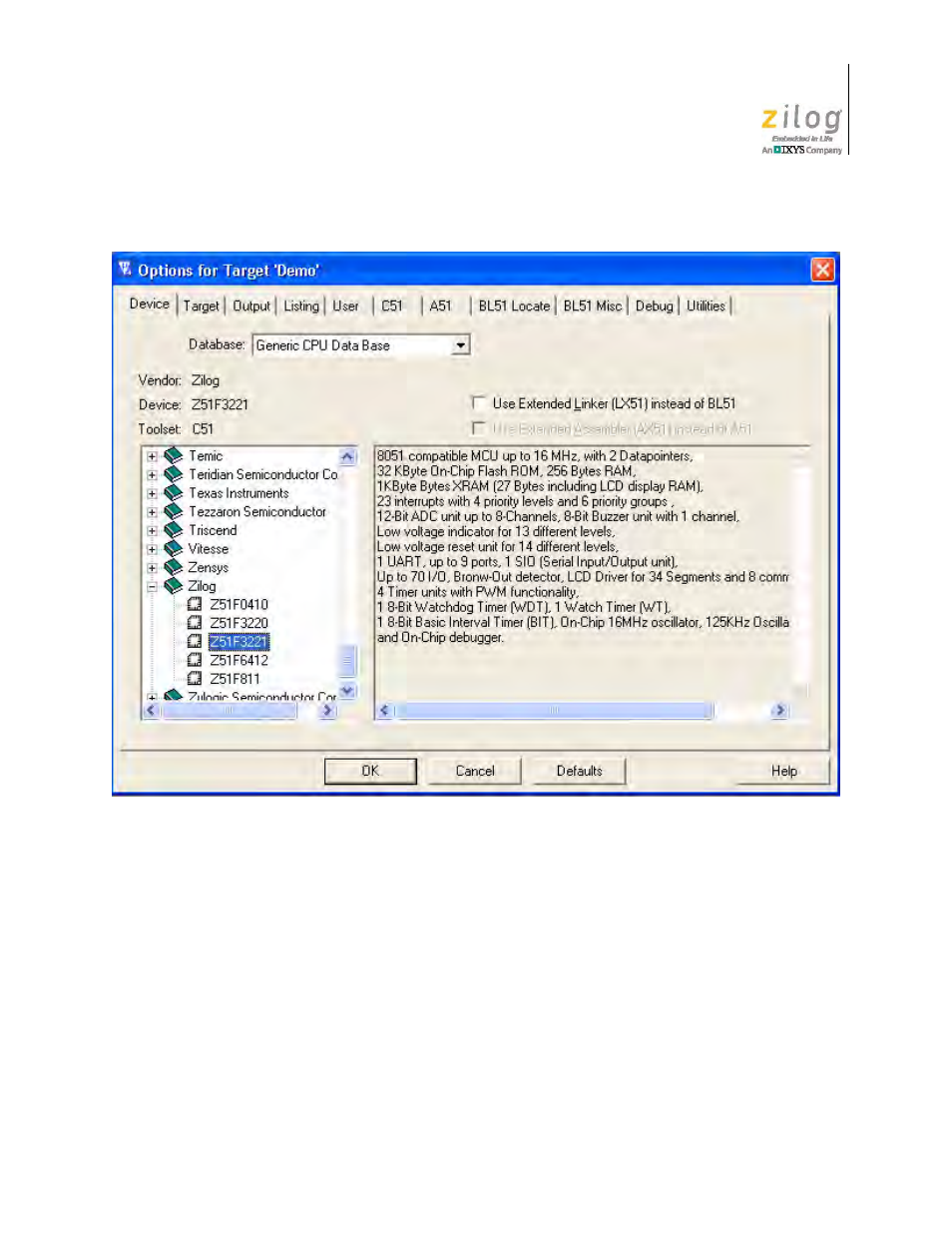Expand the Zensys tree node
This screenshot has height=1233, width=952.
point(152,567)
